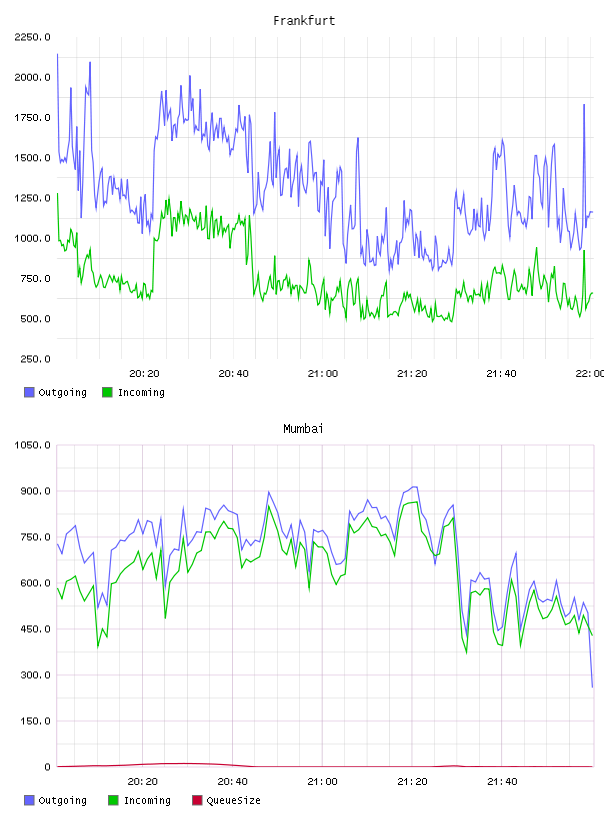Viewport: 608px width, 816px height.
Task: Click the Mumbai chart title
Action: tap(303, 429)
